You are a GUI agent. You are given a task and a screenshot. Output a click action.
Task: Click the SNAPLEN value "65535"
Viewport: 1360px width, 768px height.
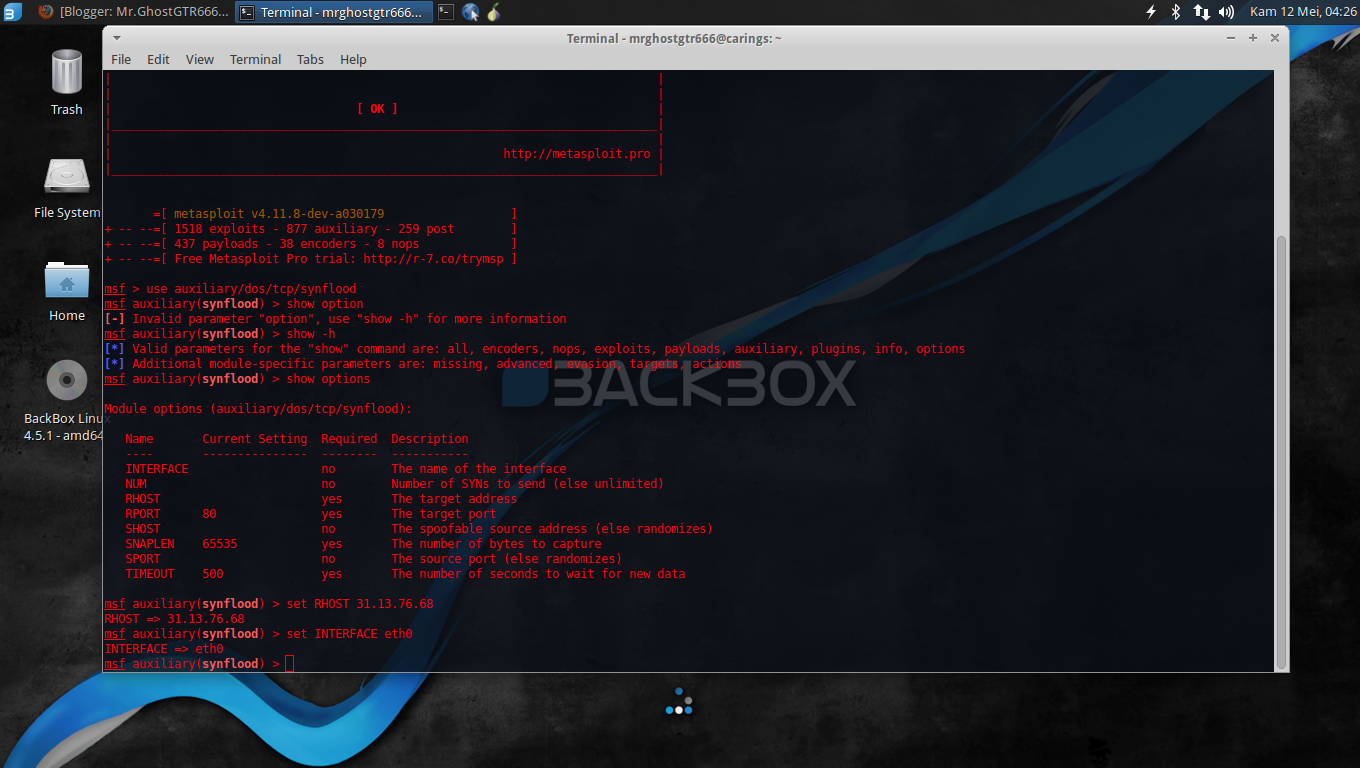tap(220, 544)
